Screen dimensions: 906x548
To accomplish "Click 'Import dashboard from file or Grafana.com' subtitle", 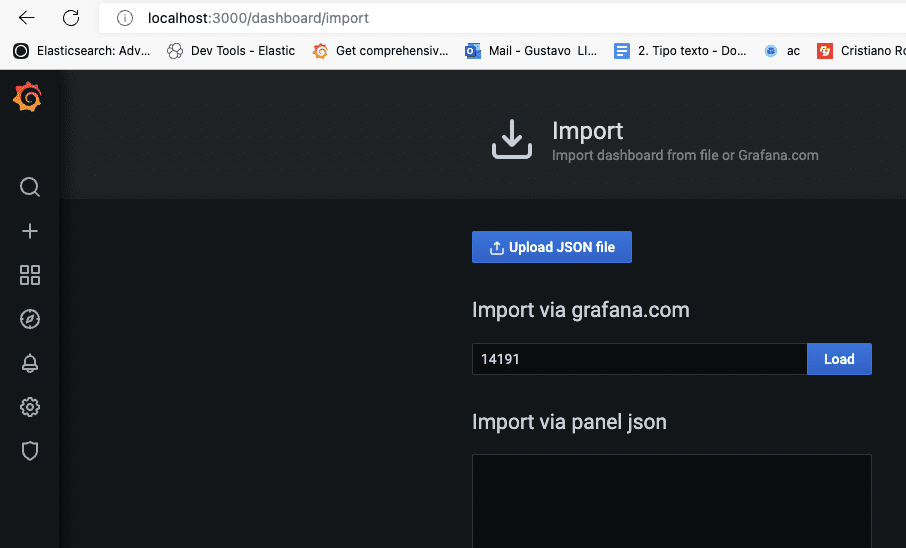I will coord(685,155).
